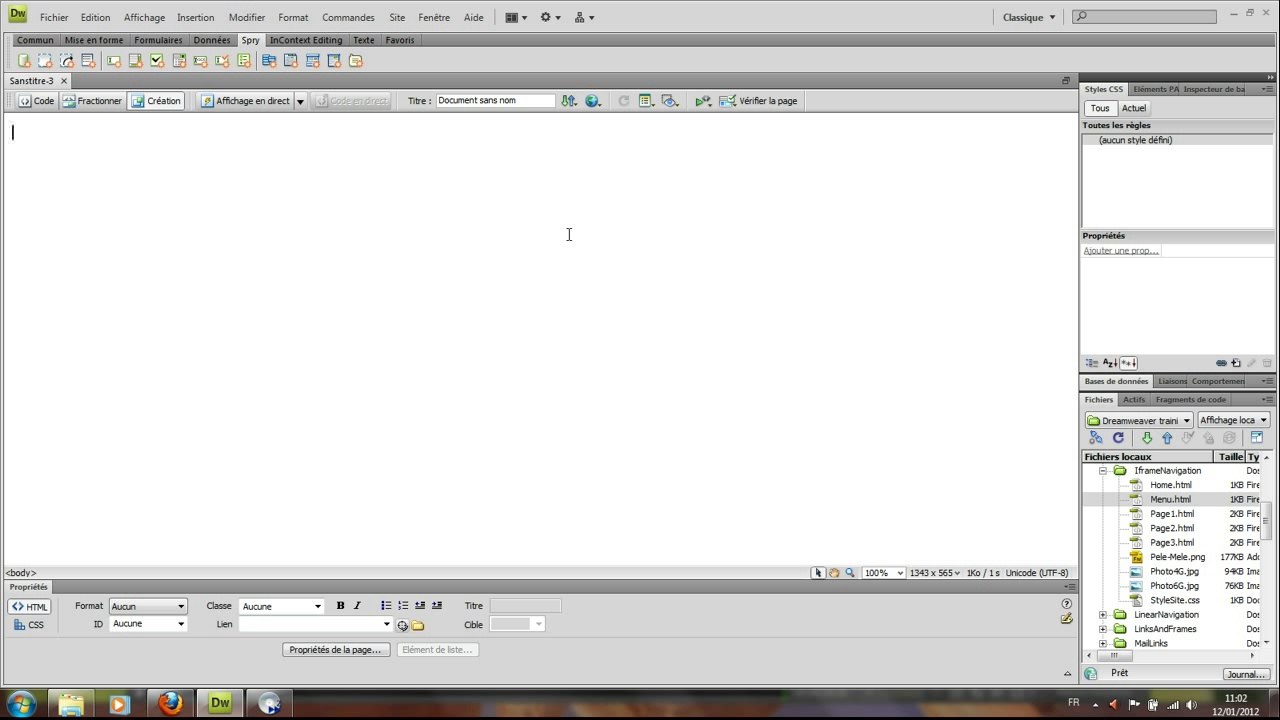Open the Classe dropdown

click(x=282, y=606)
